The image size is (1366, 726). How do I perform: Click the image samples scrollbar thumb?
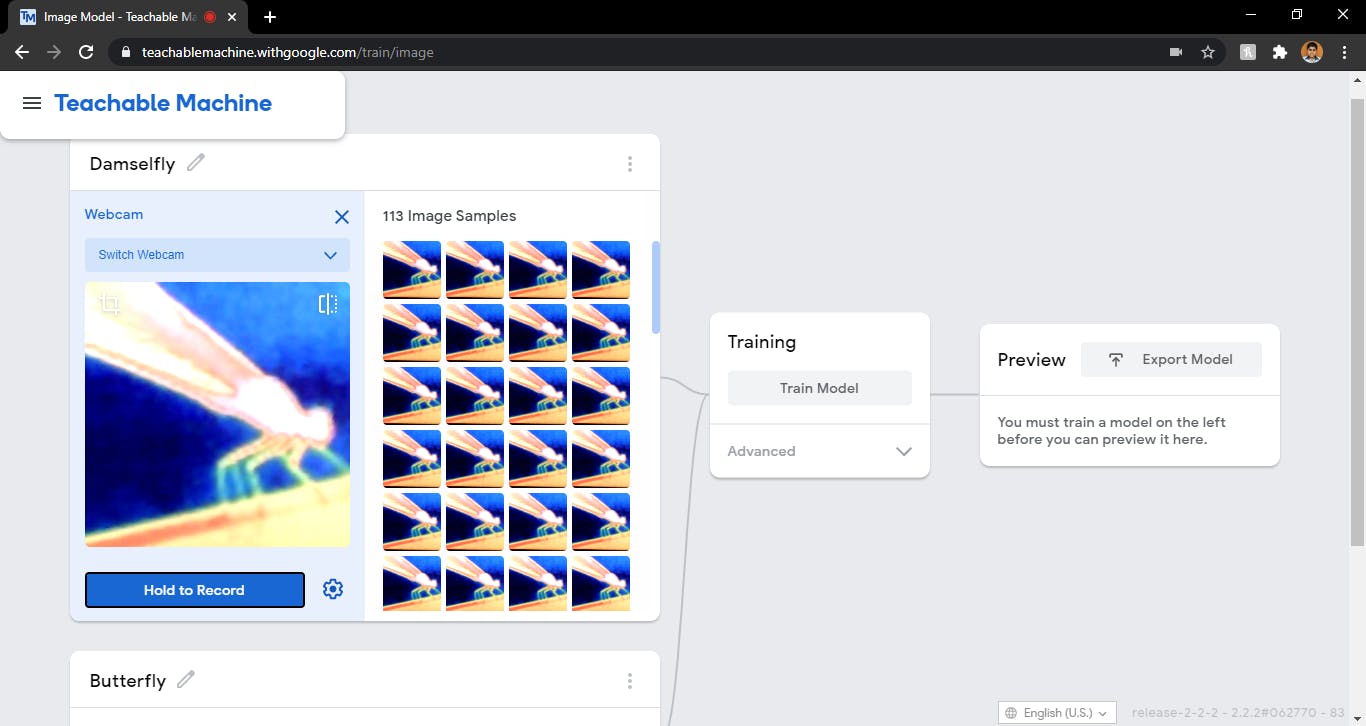tap(656, 287)
